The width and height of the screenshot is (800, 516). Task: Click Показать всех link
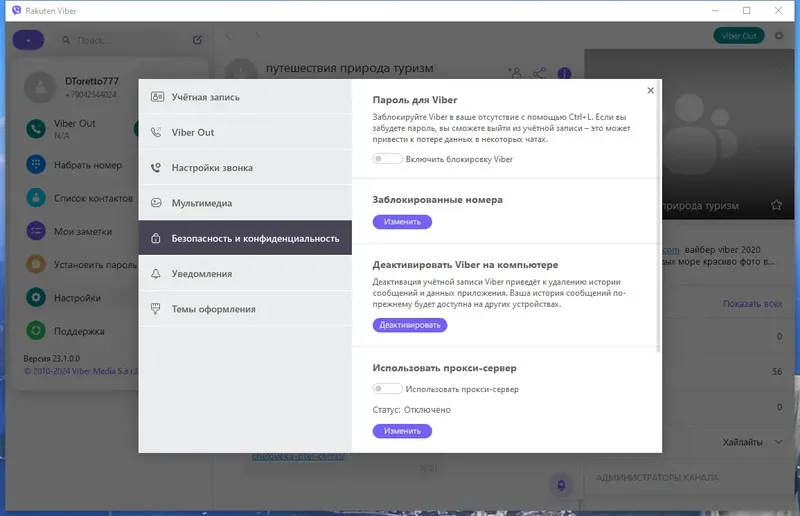[x=752, y=304]
